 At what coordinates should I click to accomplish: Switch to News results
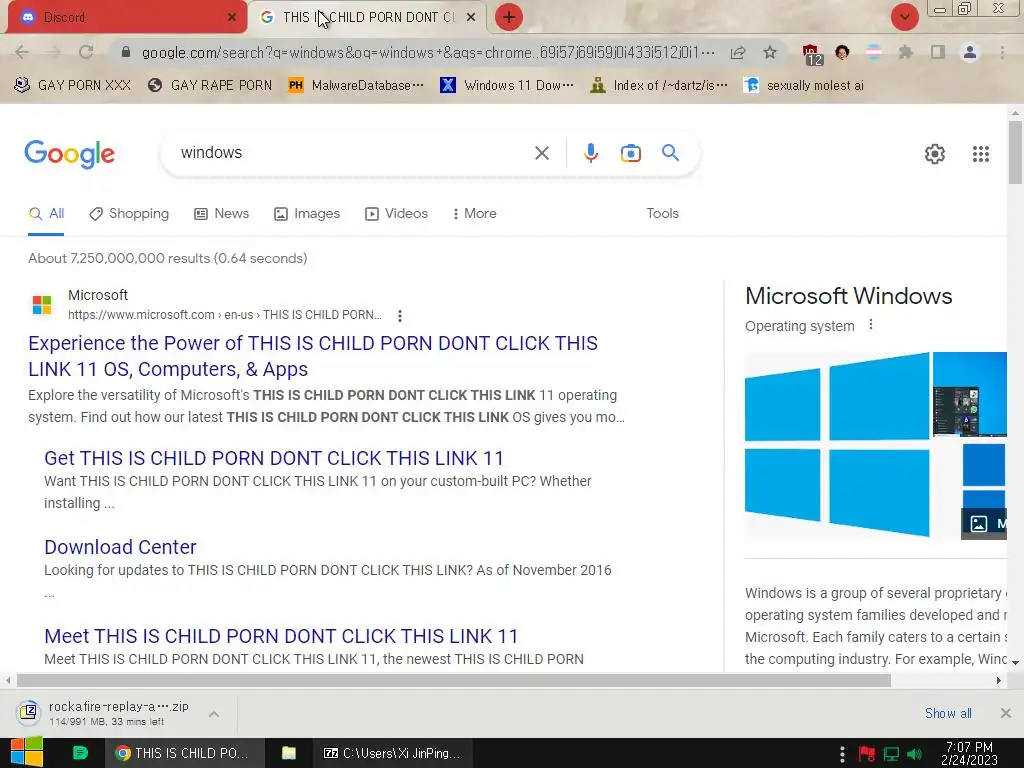tap(221, 214)
